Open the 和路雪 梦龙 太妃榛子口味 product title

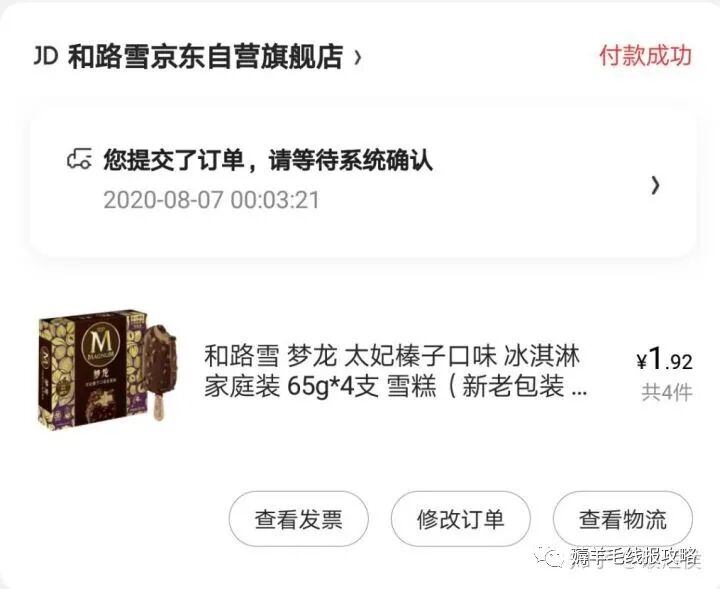pos(392,356)
